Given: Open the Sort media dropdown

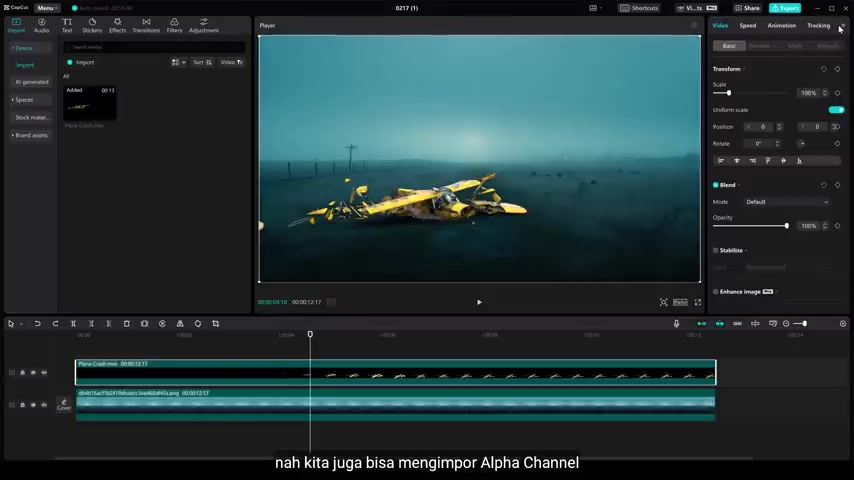Looking at the screenshot, I should (202, 63).
